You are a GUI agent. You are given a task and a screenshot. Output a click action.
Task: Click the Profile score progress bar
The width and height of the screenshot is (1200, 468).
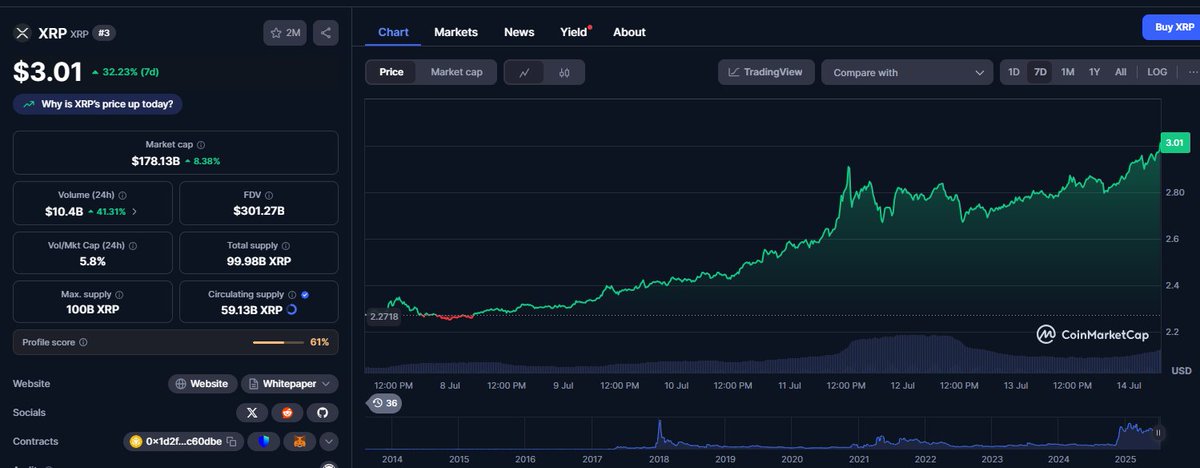(277, 342)
